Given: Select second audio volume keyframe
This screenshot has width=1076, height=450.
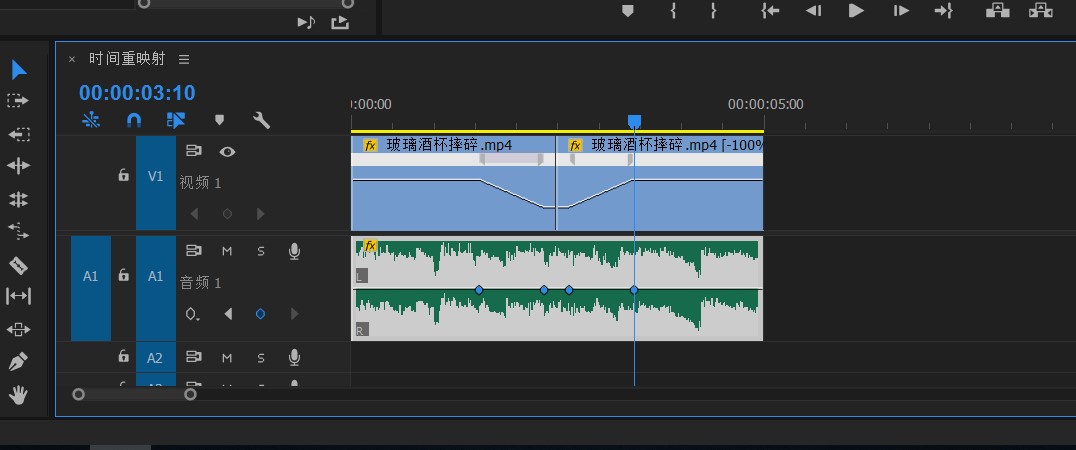Looking at the screenshot, I should tap(544, 290).
